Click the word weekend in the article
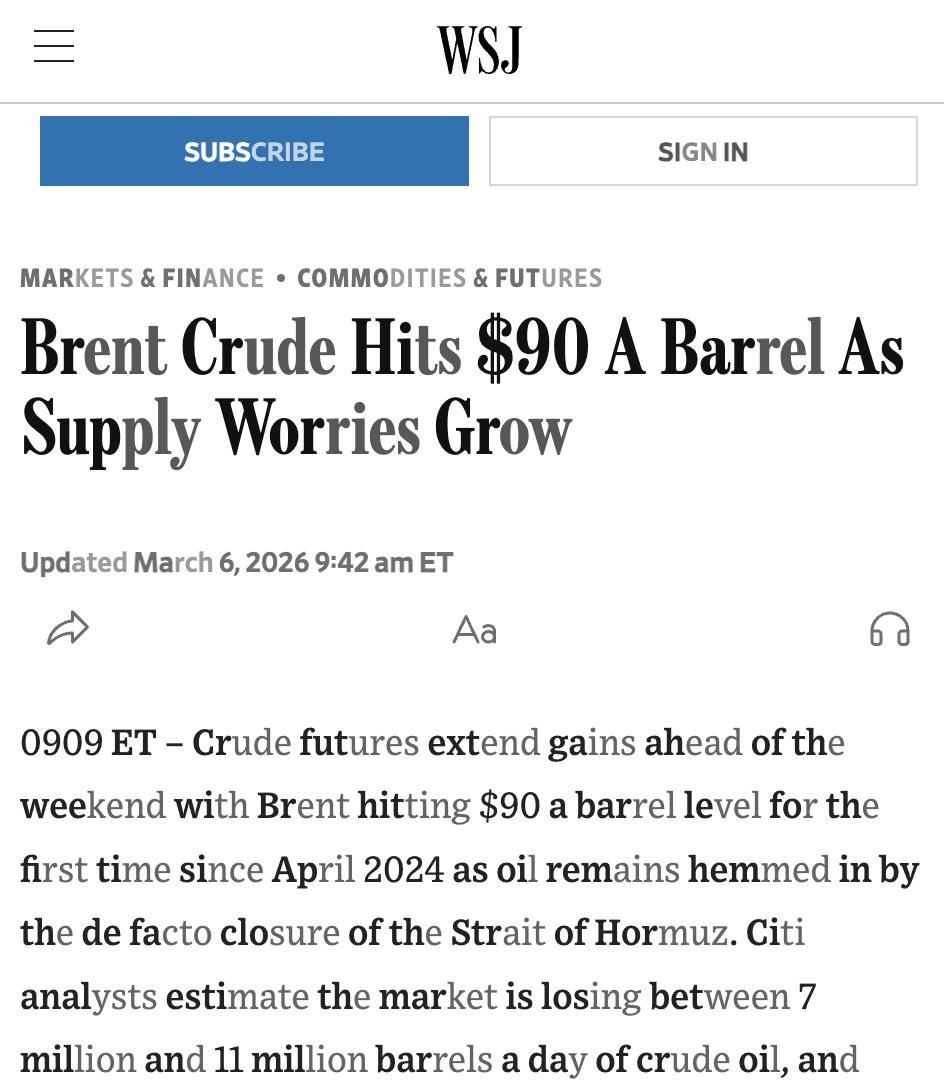The height and width of the screenshot is (1090, 944). click(x=93, y=806)
